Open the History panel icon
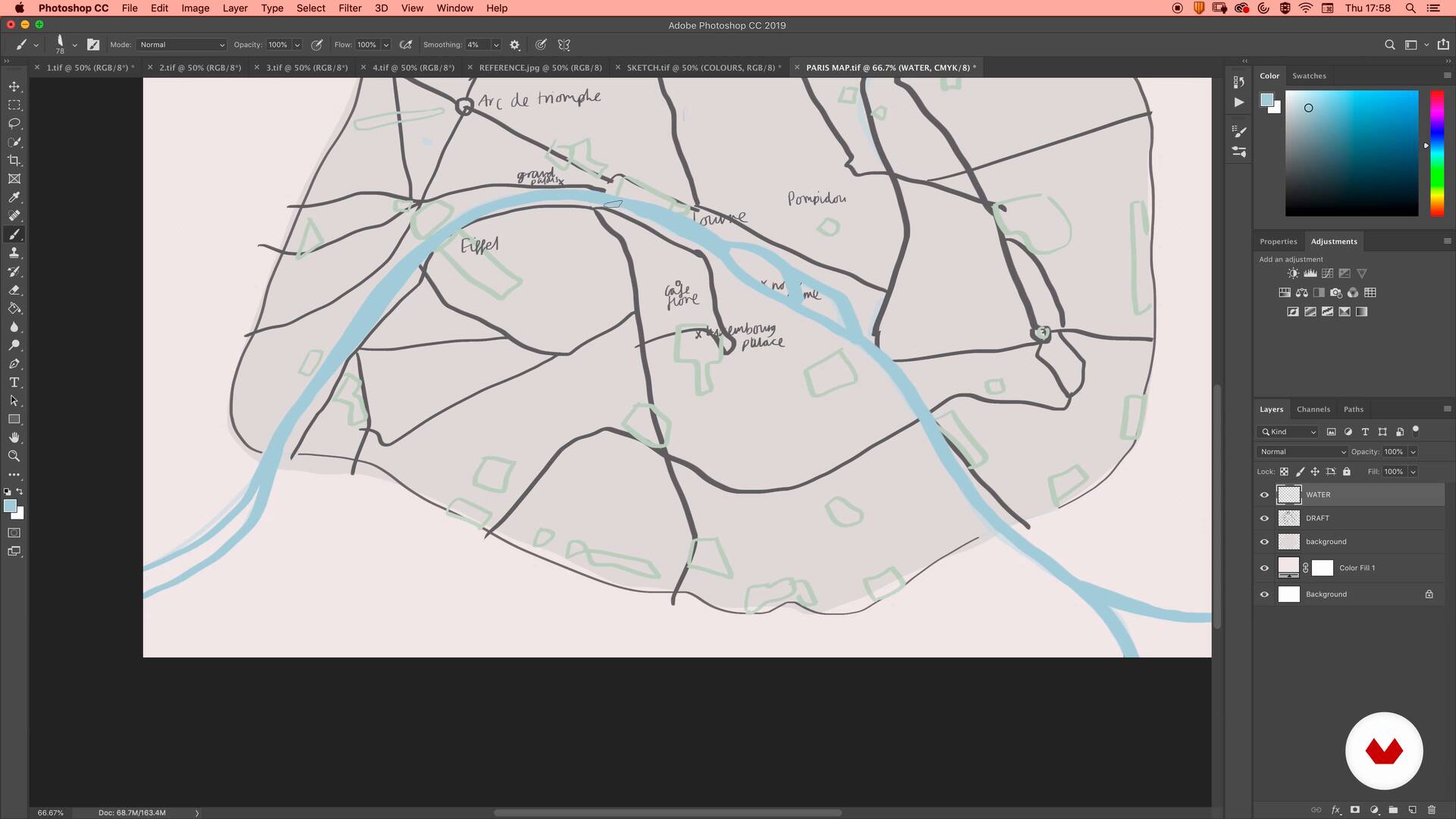1456x819 pixels. tap(1238, 82)
